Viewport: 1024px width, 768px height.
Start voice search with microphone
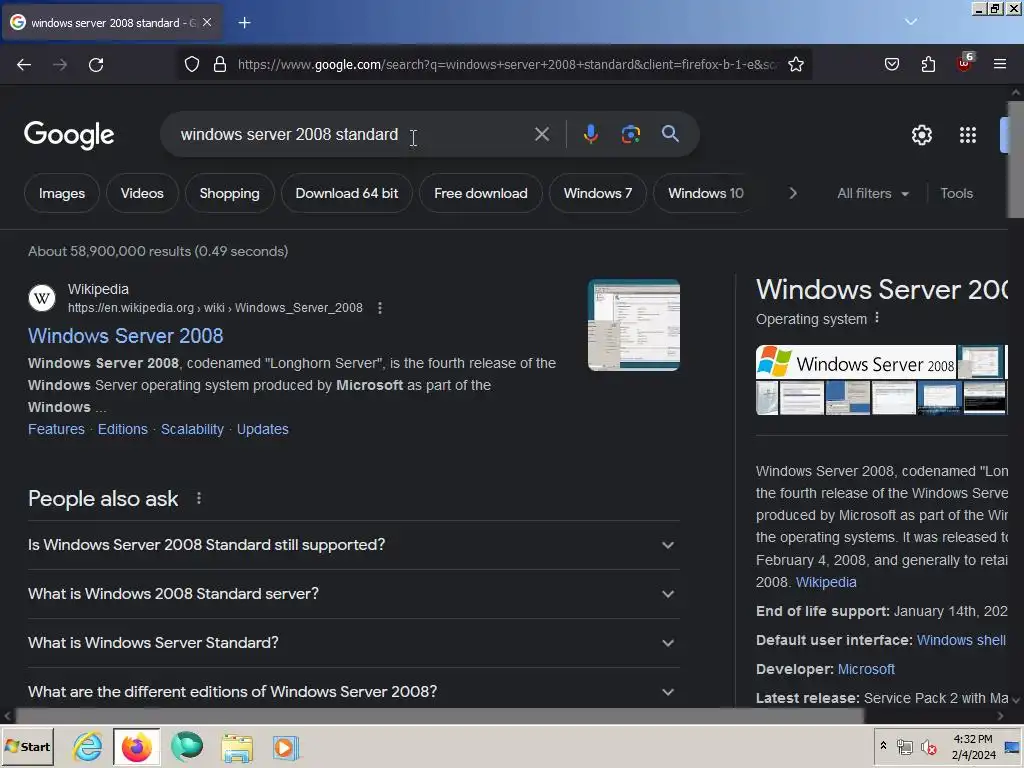590,135
